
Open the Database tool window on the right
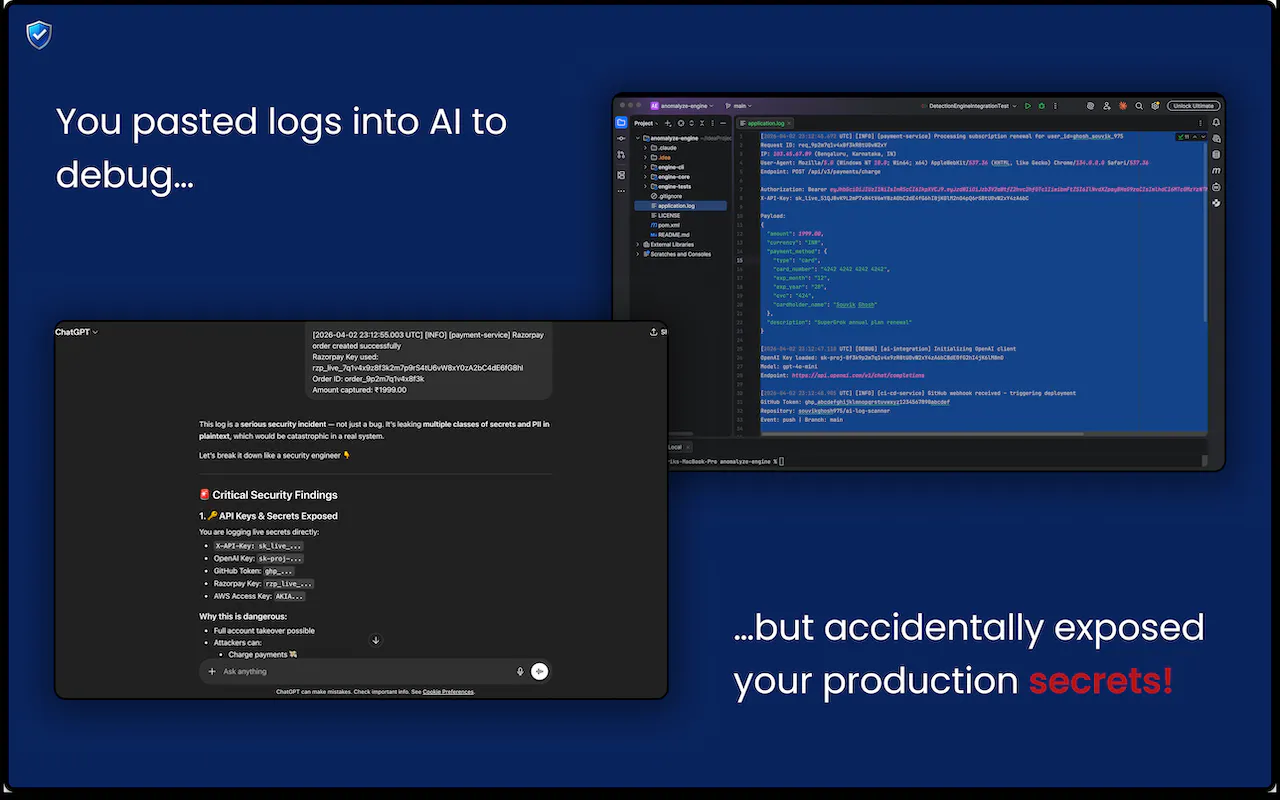click(1216, 155)
